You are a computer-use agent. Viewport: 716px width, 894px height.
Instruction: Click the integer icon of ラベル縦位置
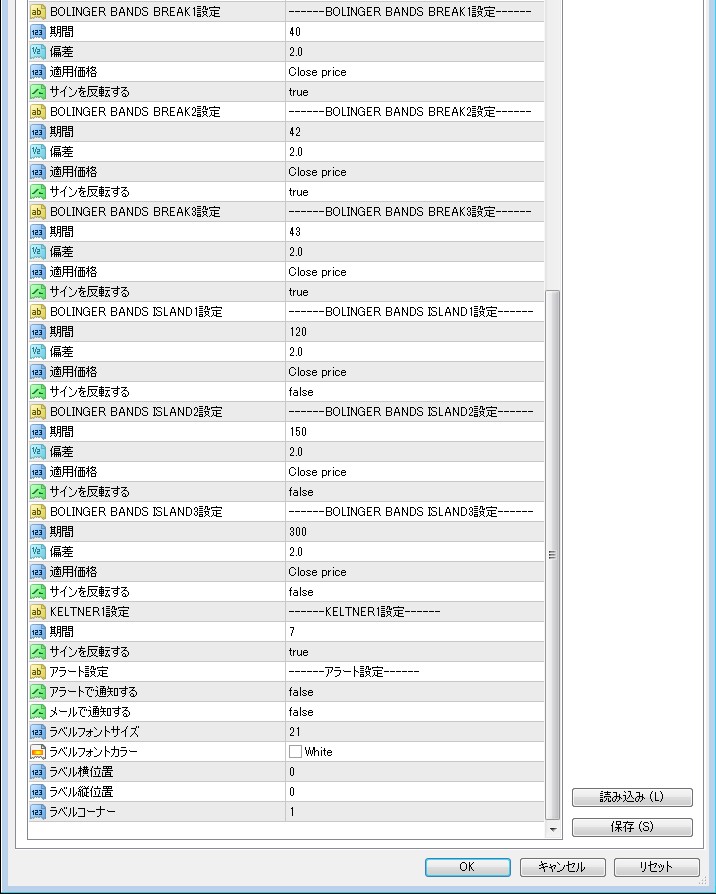pos(38,792)
